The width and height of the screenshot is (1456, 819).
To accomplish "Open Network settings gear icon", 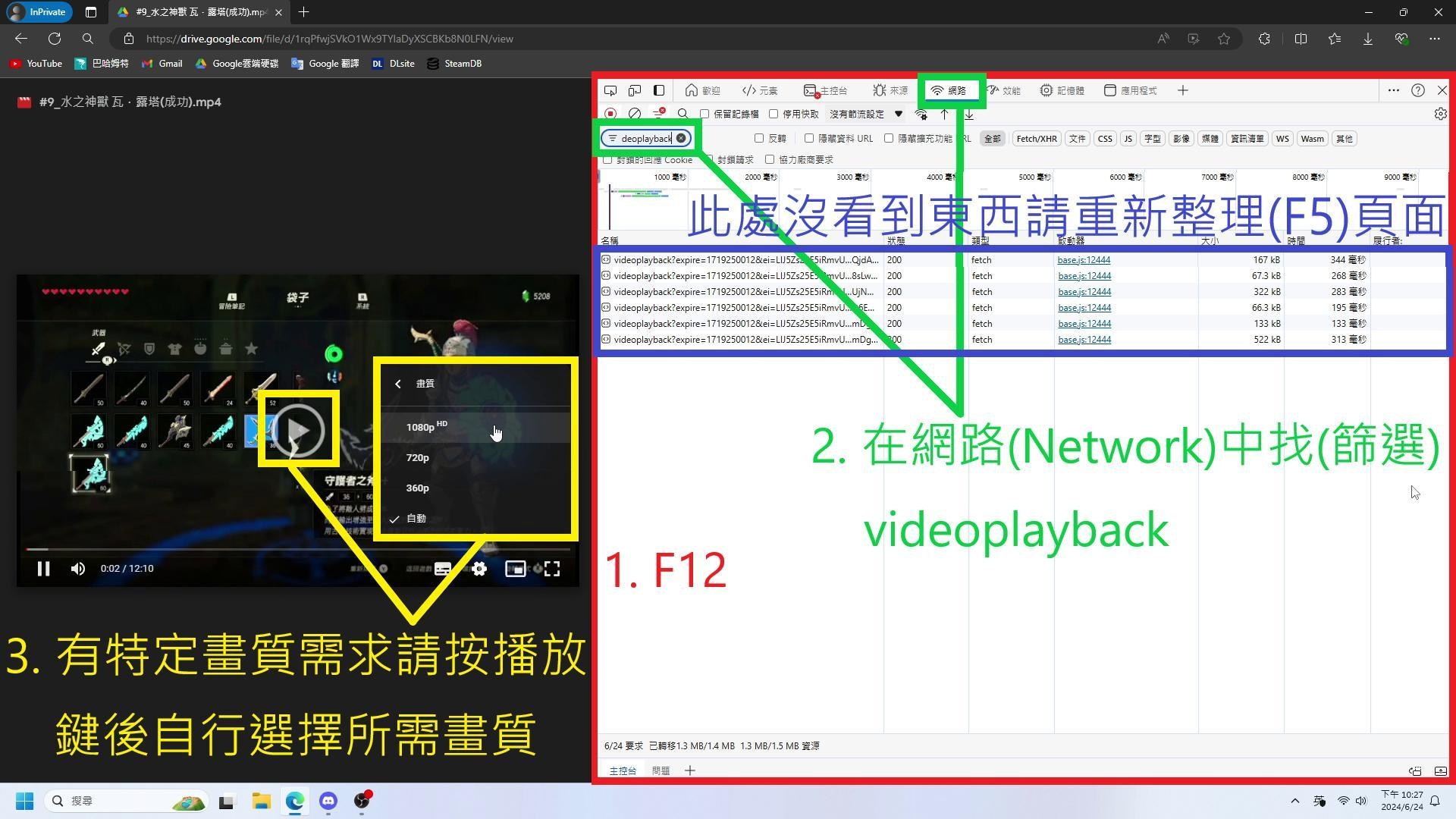I will (x=1440, y=114).
